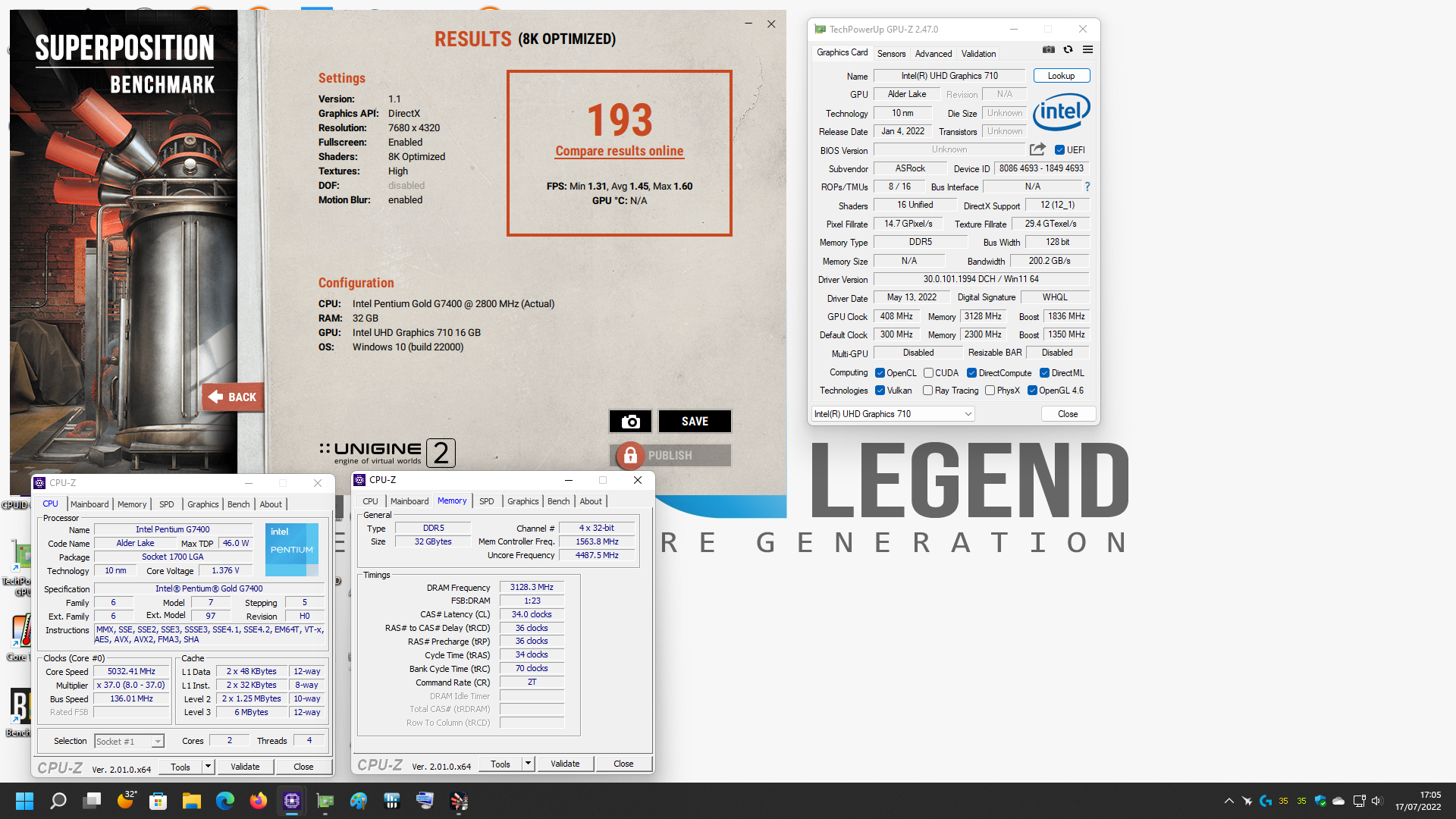The width and height of the screenshot is (1456, 819).
Task: Click Tools button in left CPU-Z
Action: 180,767
